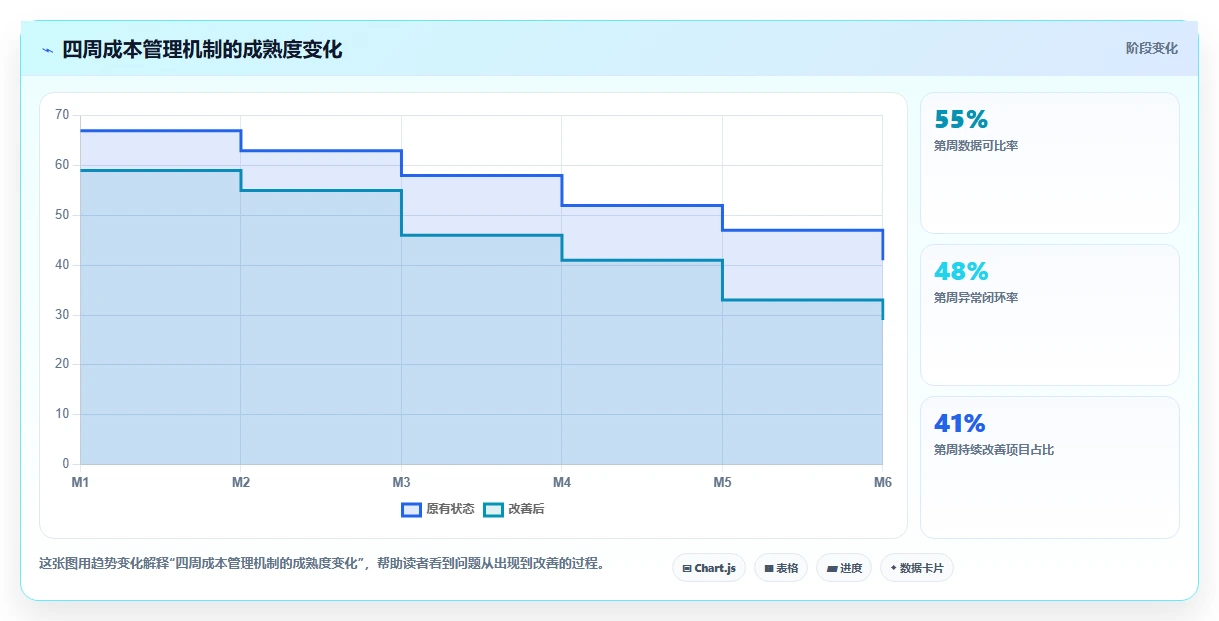The width and height of the screenshot is (1219, 621).
Task: Click the 表格 tag chip
Action: coord(781,568)
